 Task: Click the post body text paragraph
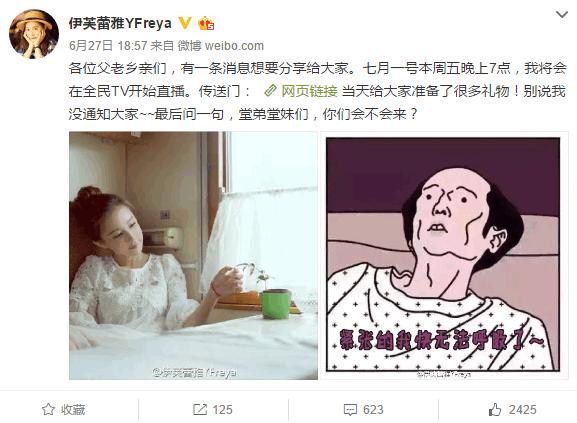click(317, 91)
